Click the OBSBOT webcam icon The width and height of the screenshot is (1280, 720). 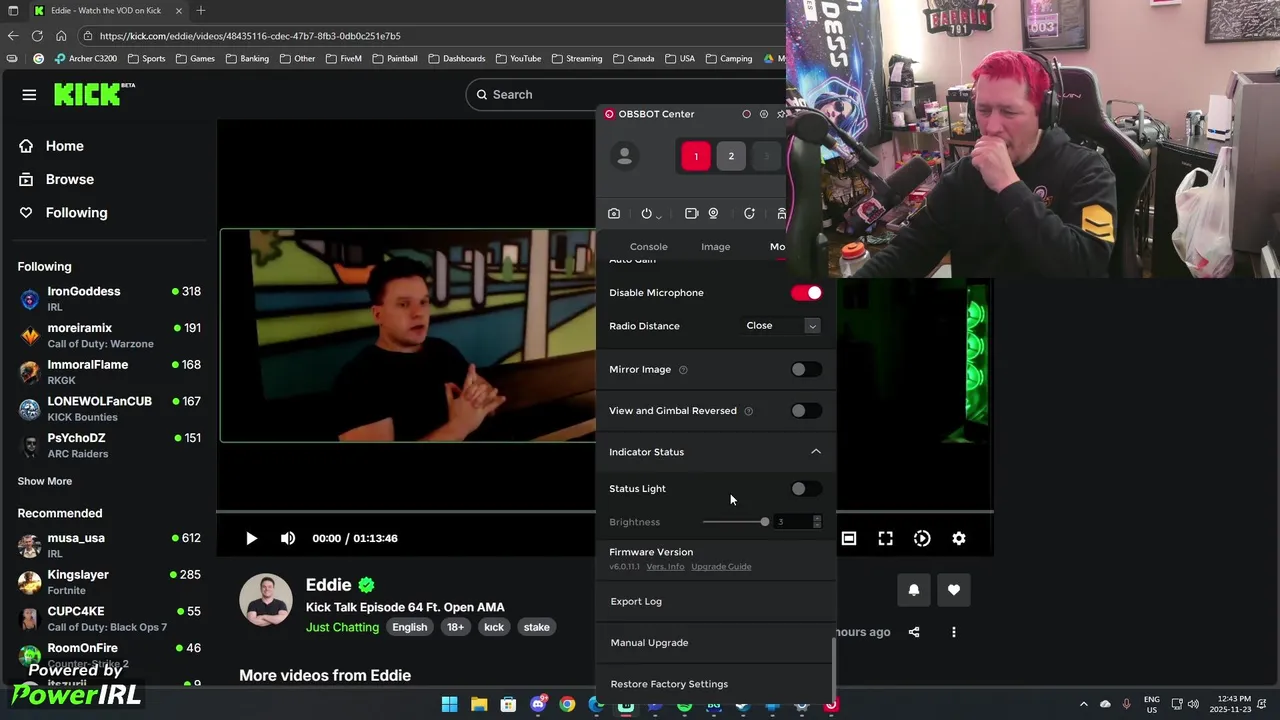713,213
